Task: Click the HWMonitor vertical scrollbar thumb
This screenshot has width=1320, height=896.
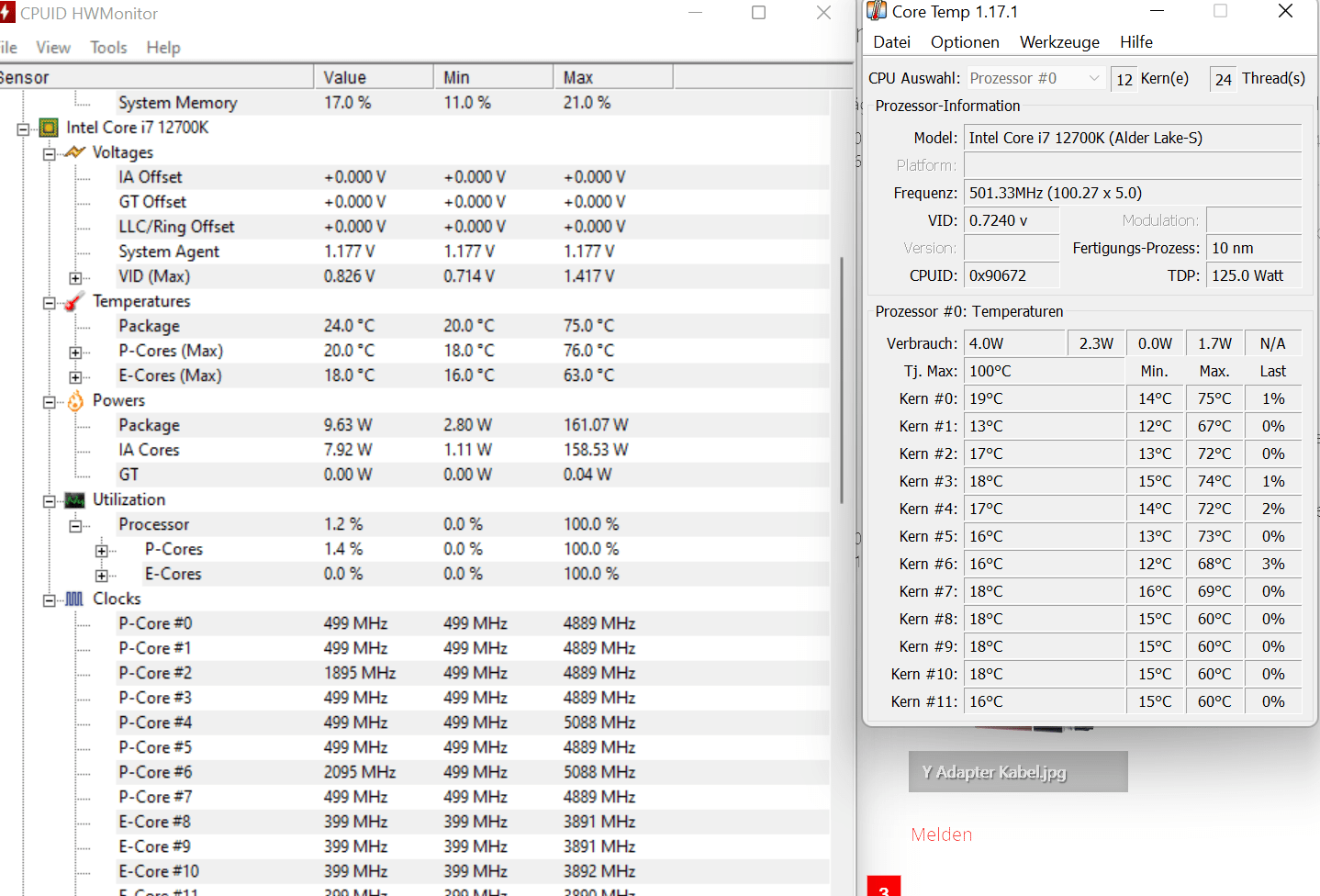Action: pos(842,380)
